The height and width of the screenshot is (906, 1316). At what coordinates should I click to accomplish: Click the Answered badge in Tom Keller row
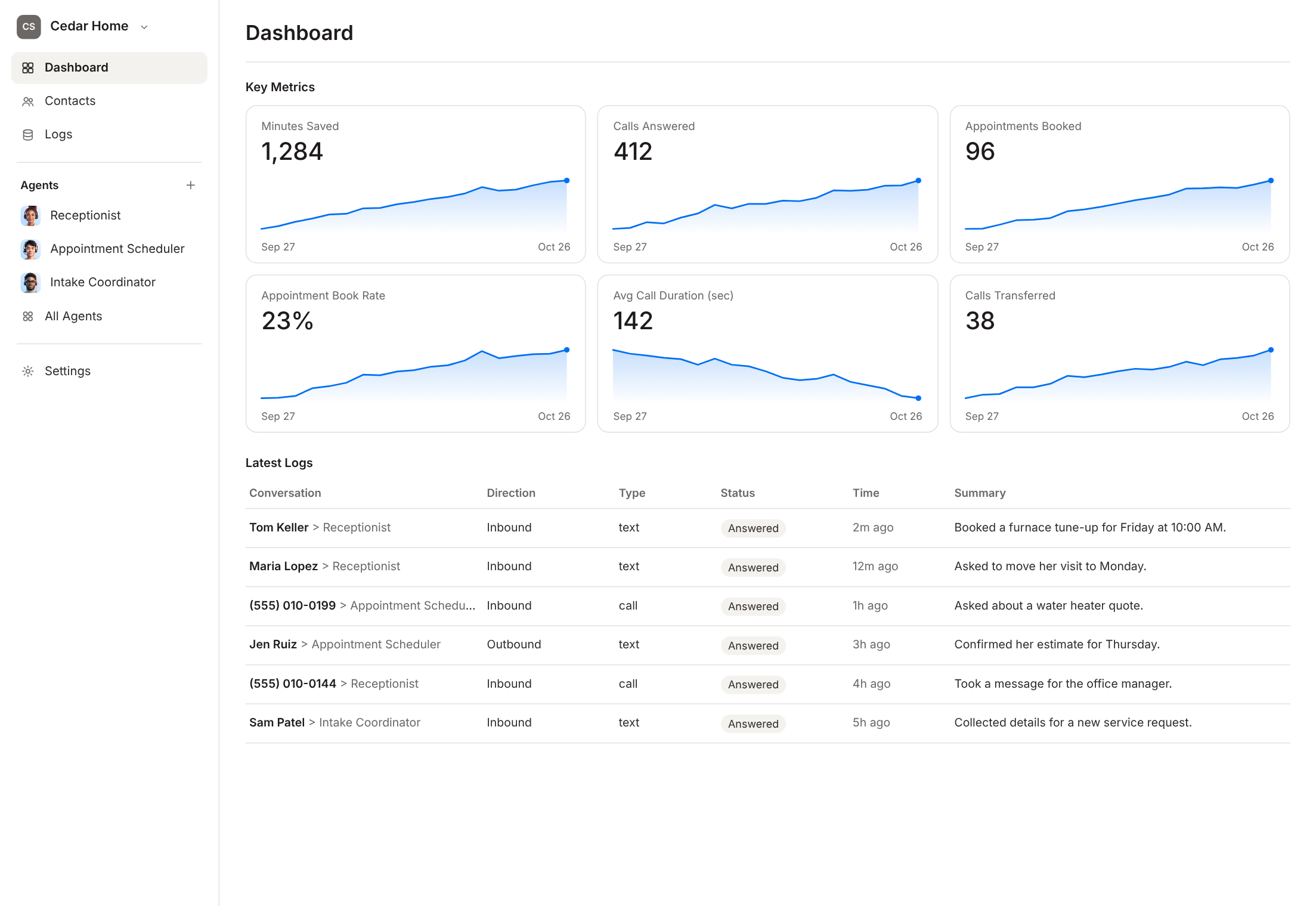point(753,528)
